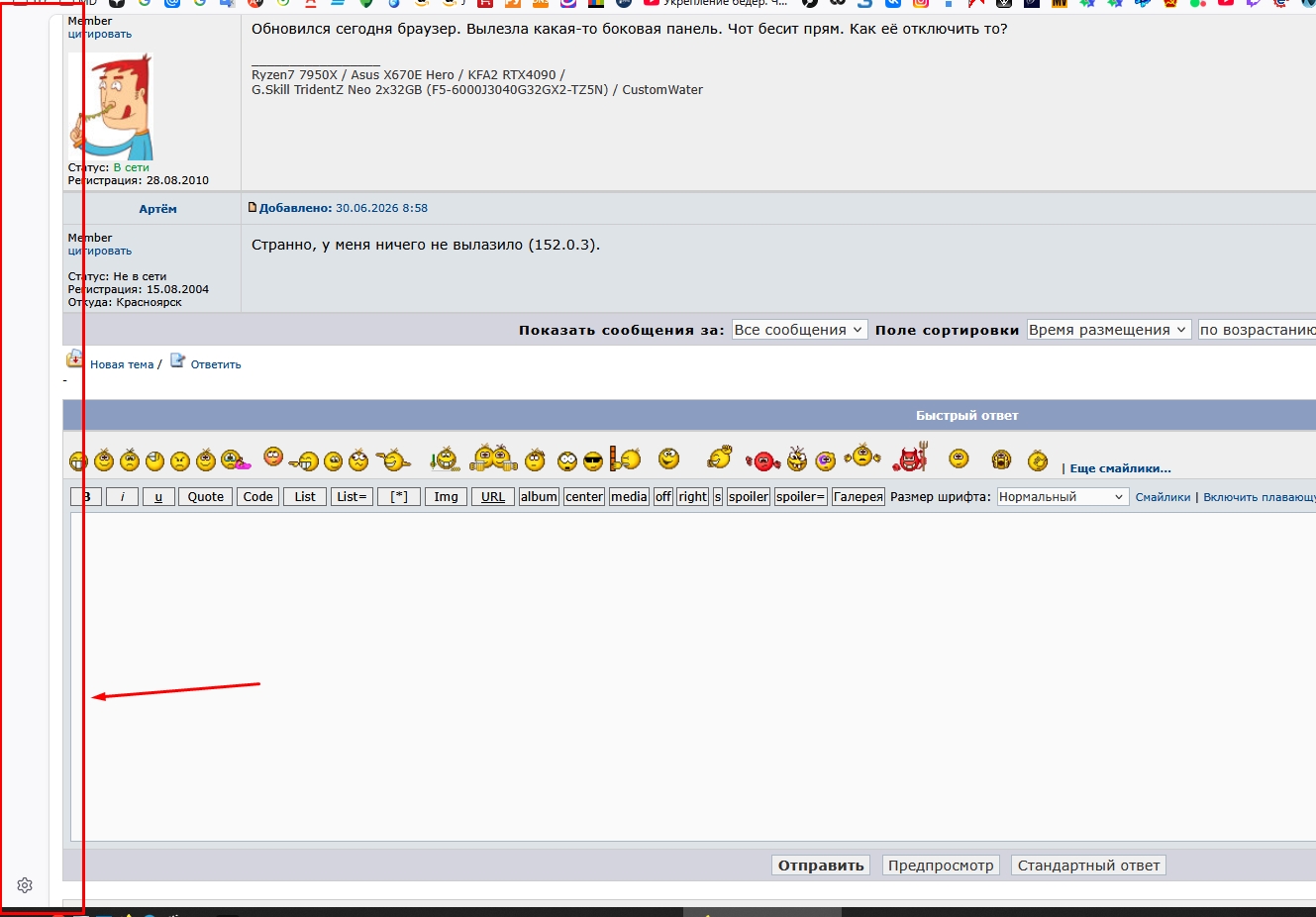Image resolution: width=1316 pixels, height=917 pixels.
Task: Click the Ответить link
Action: point(216,364)
